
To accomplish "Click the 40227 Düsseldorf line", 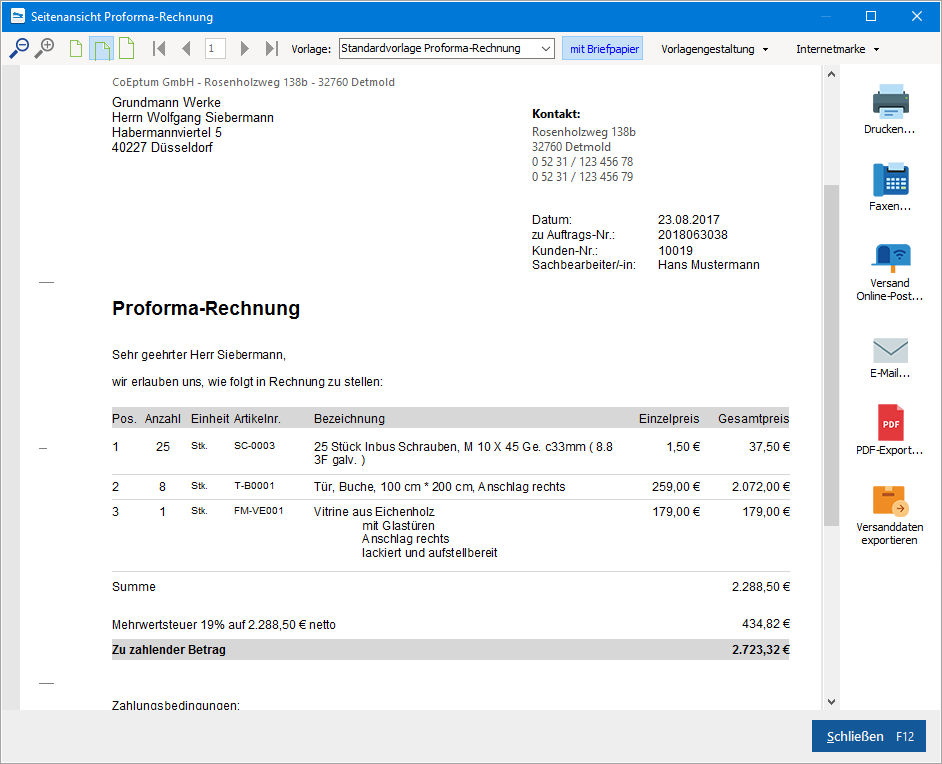I will pyautogui.click(x=162, y=147).
